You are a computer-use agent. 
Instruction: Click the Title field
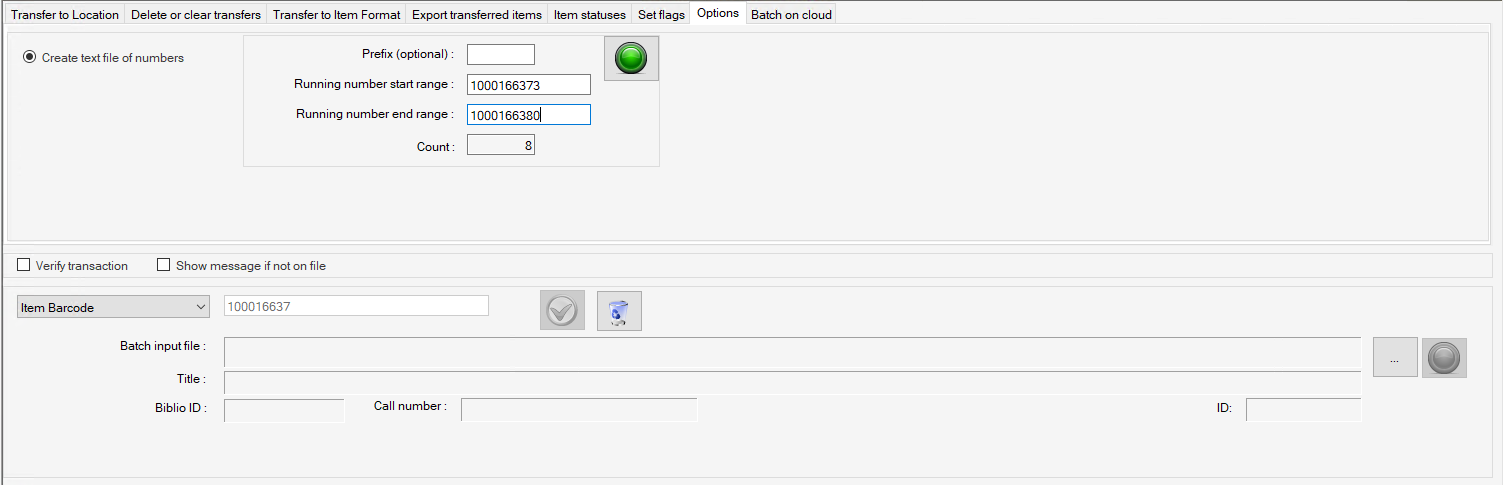pyautogui.click(x=792, y=382)
